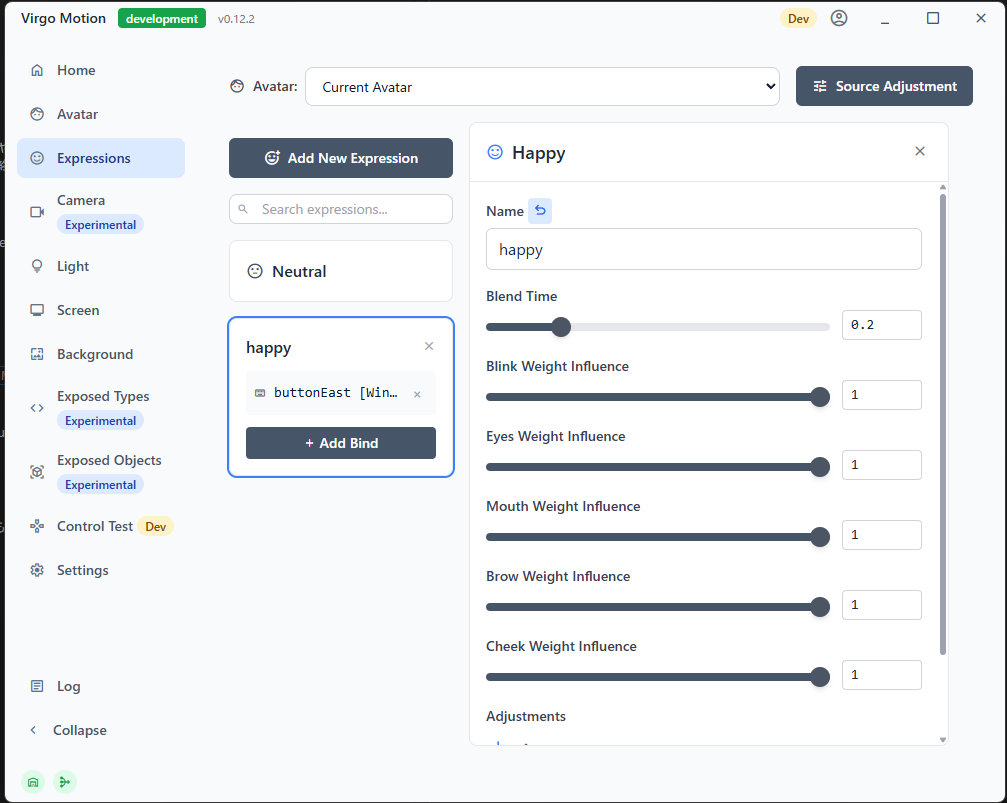Viewport: 1007px width, 803px height.
Task: Click the Mouth Weight Influence value box
Action: click(x=881, y=535)
